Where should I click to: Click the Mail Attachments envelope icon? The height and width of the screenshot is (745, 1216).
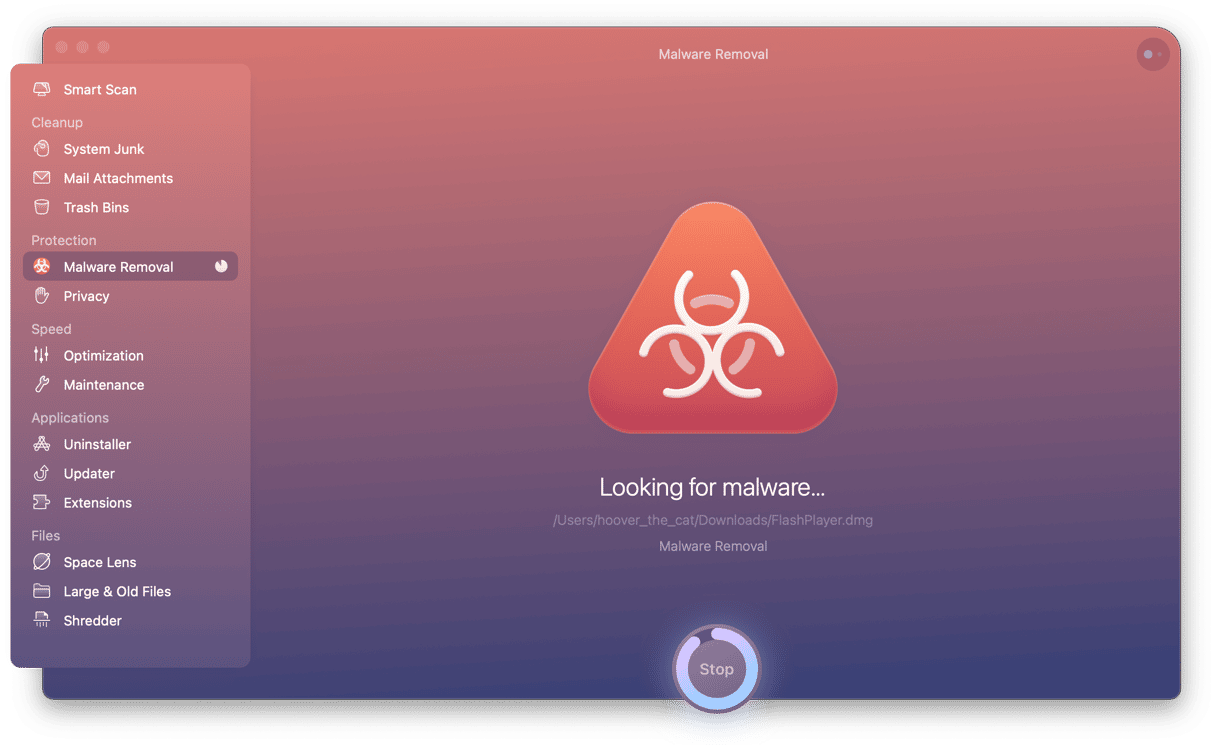[x=41, y=178]
